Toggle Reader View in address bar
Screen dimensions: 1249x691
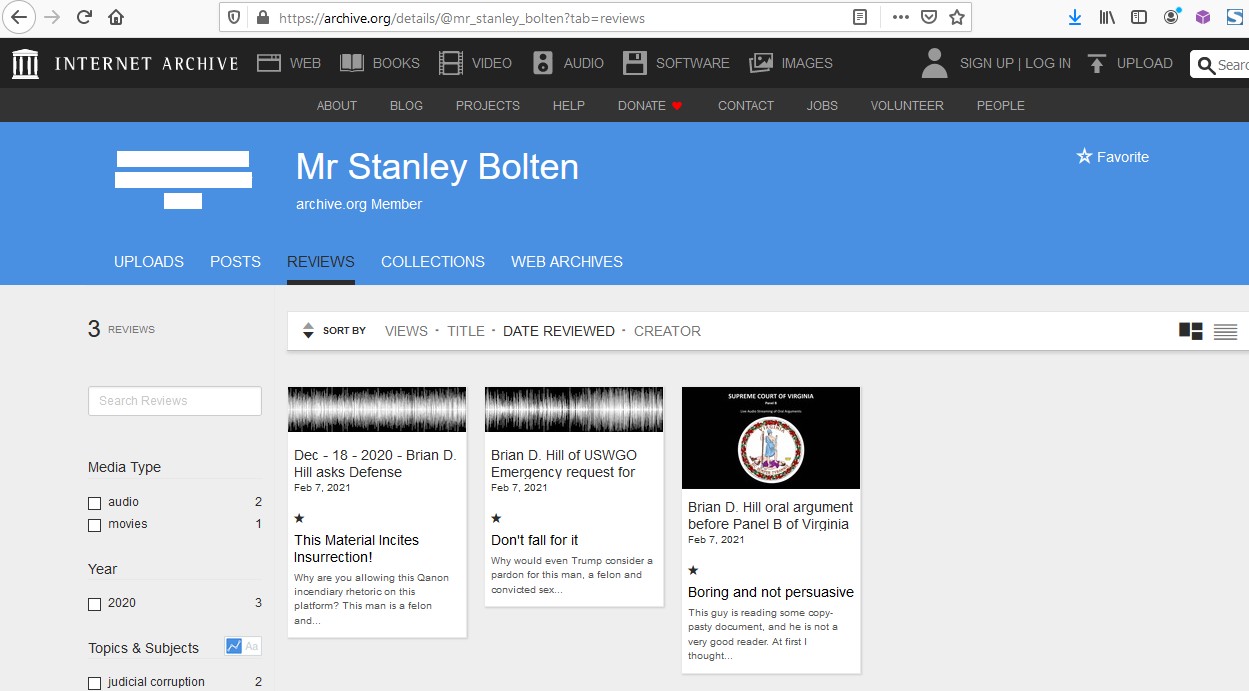[859, 17]
